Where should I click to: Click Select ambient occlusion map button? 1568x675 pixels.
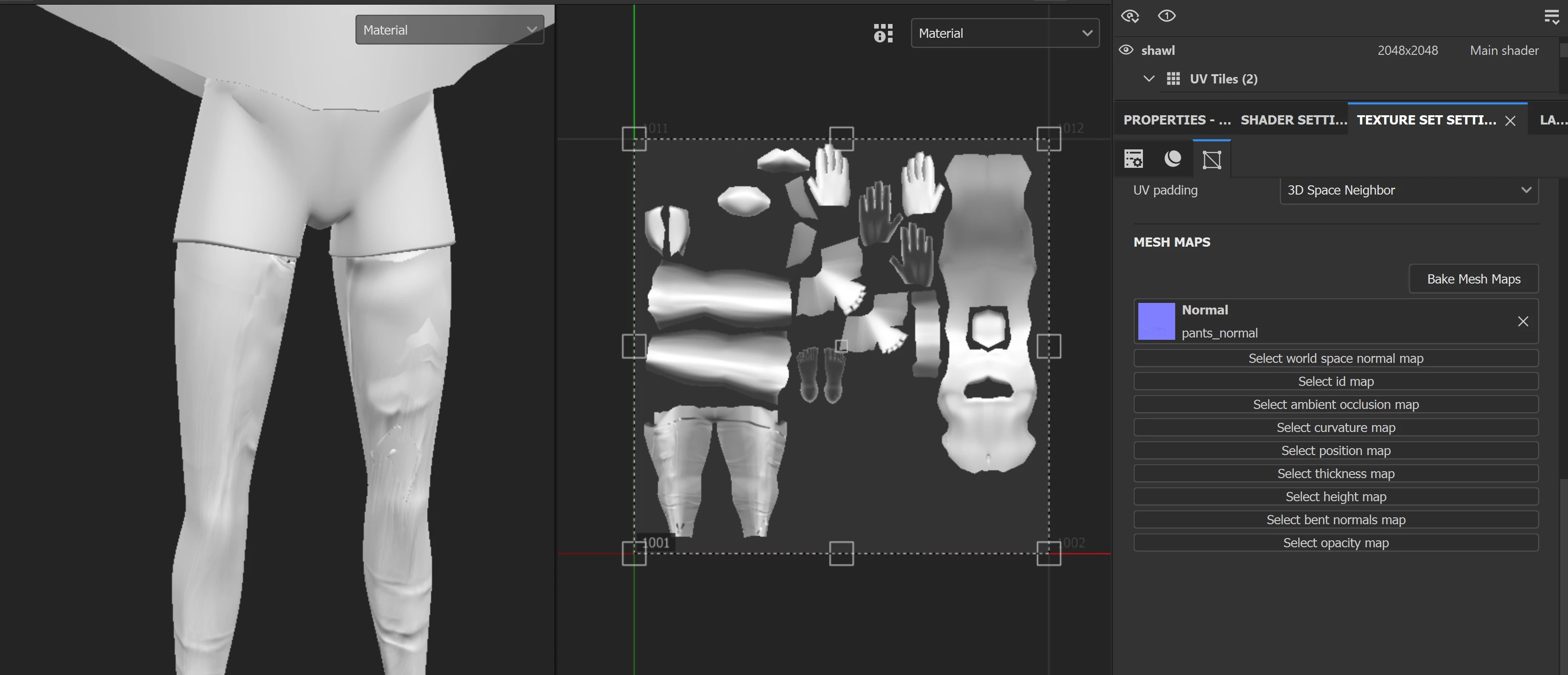[x=1336, y=404]
